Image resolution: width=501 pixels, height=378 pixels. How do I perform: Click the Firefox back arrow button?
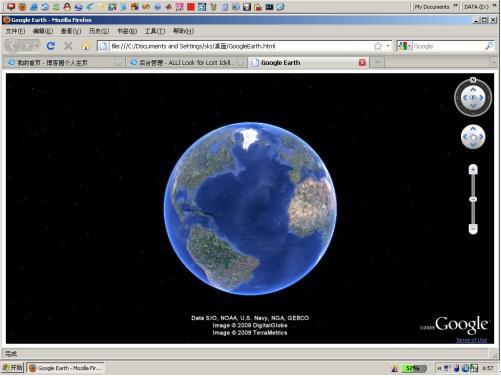13,46
